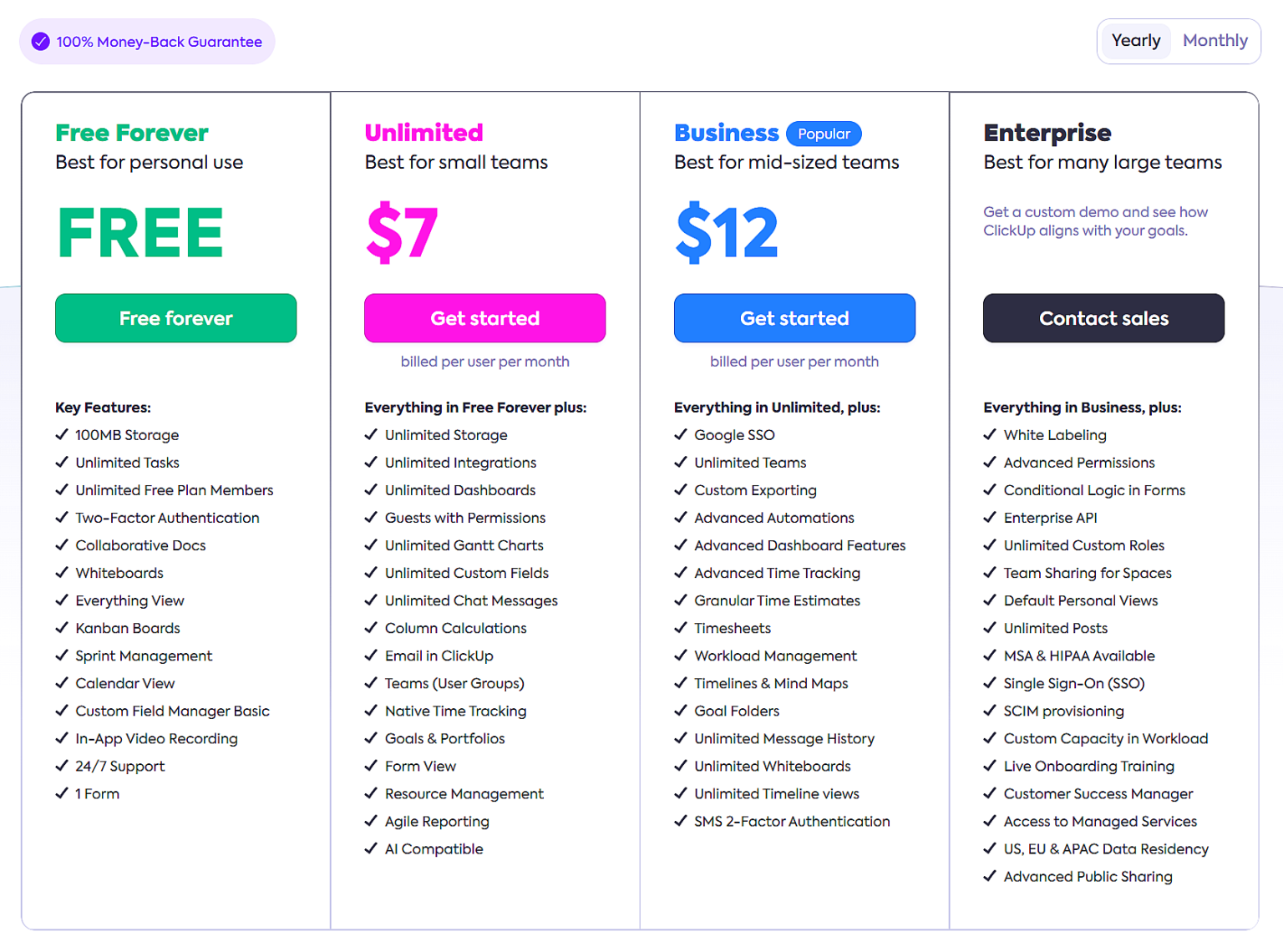This screenshot has height=952, width=1283.
Task: Click billed per user per month under Business
Action: (x=794, y=361)
